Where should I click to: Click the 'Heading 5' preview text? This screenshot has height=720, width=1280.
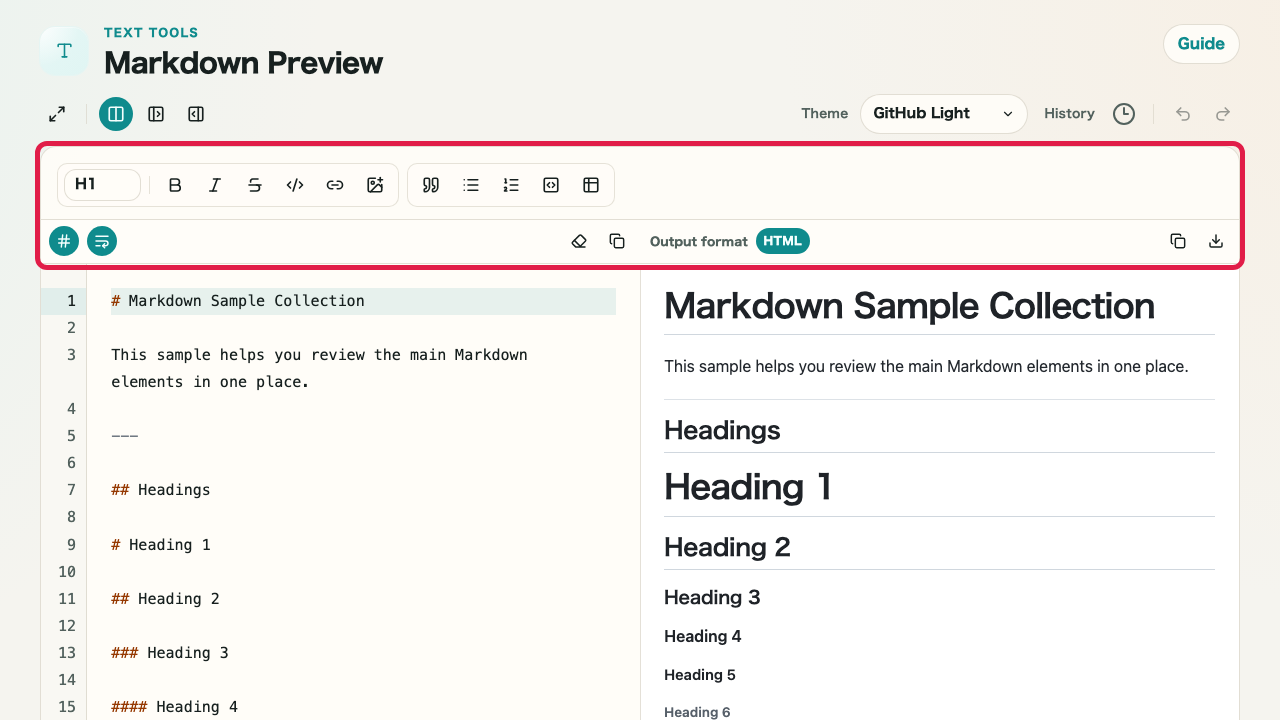[x=700, y=675]
